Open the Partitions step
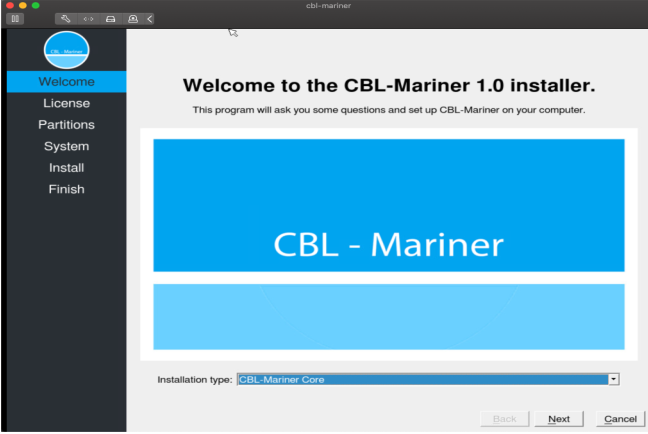648x434 pixels. coord(67,124)
